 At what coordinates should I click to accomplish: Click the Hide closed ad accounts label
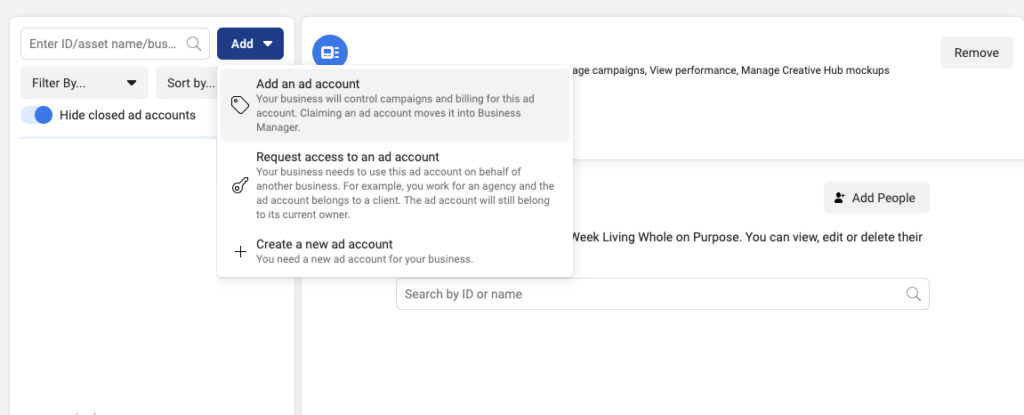click(127, 115)
